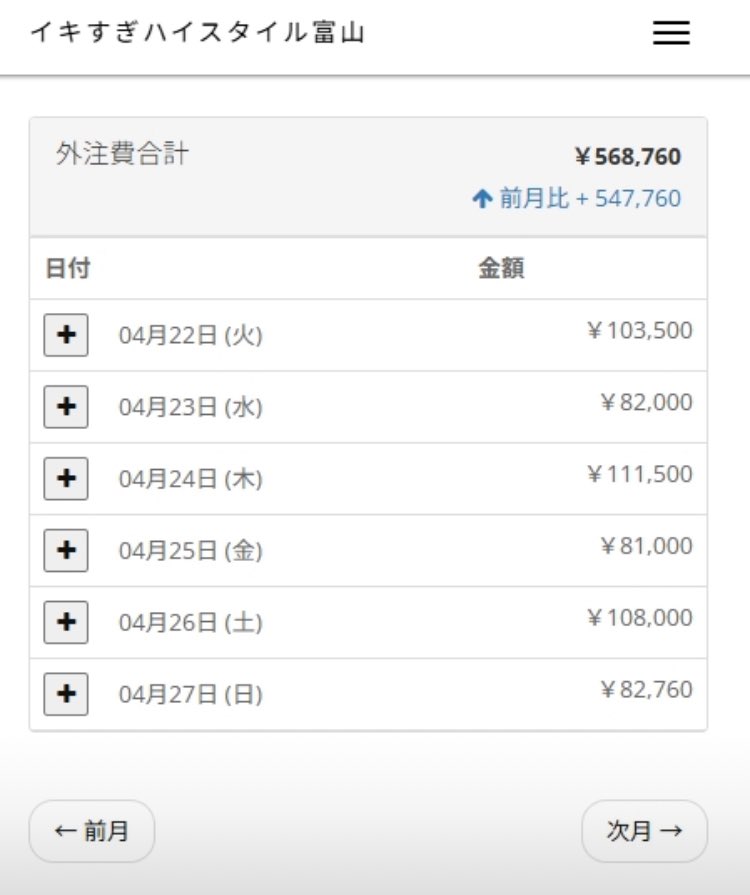Viewport: 750px width, 895px height.
Task: Click plus icon beside 04月25日 (金)
Action: click(x=66, y=551)
